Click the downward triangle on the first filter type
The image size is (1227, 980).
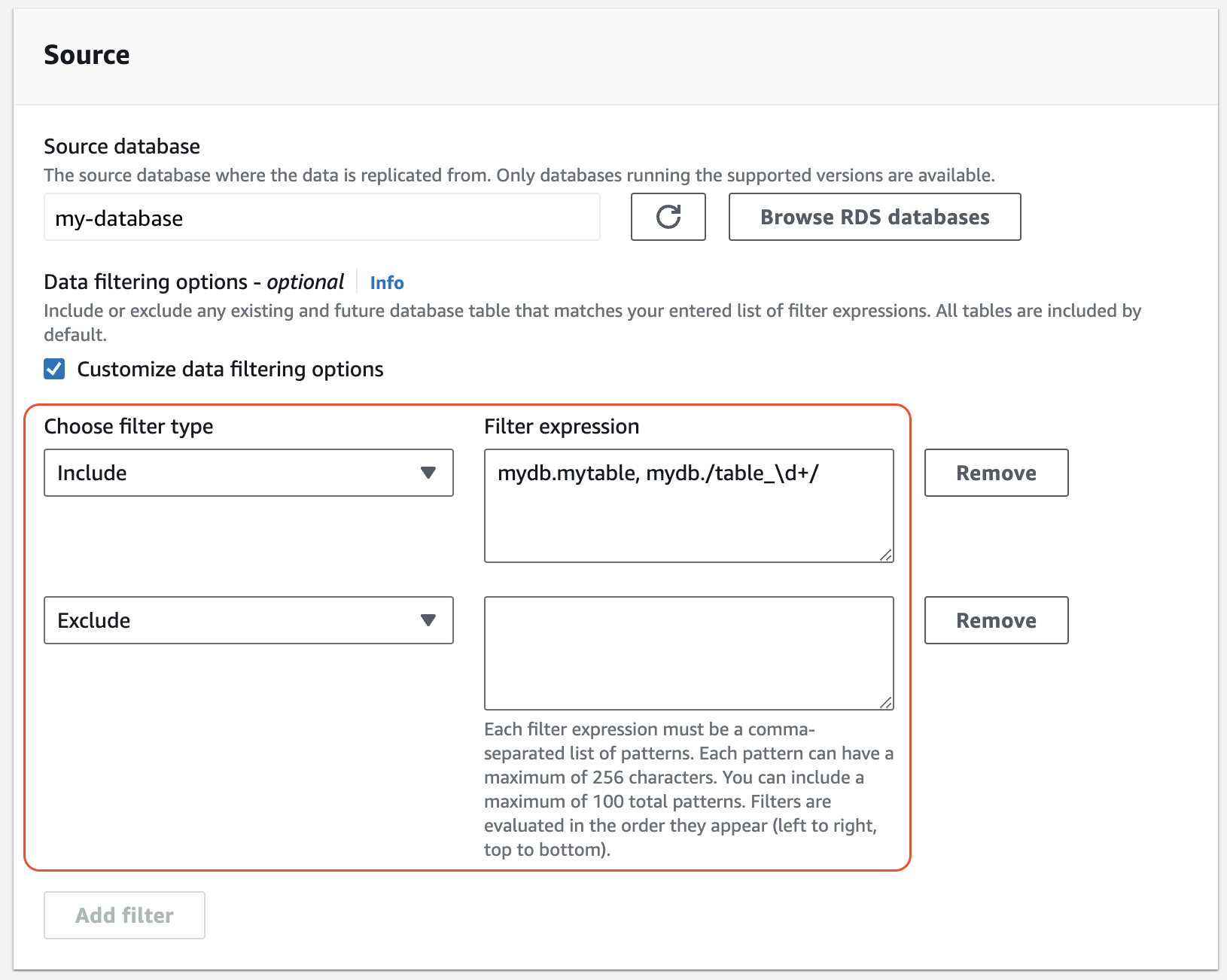[428, 473]
